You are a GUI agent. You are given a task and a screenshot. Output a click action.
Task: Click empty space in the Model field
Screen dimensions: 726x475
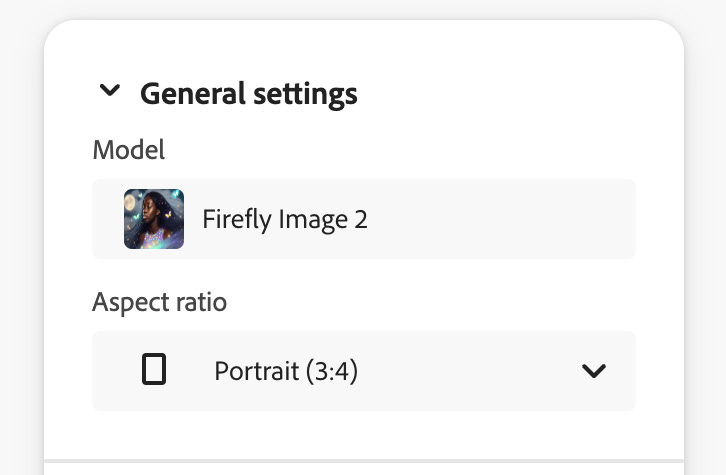tap(500, 219)
